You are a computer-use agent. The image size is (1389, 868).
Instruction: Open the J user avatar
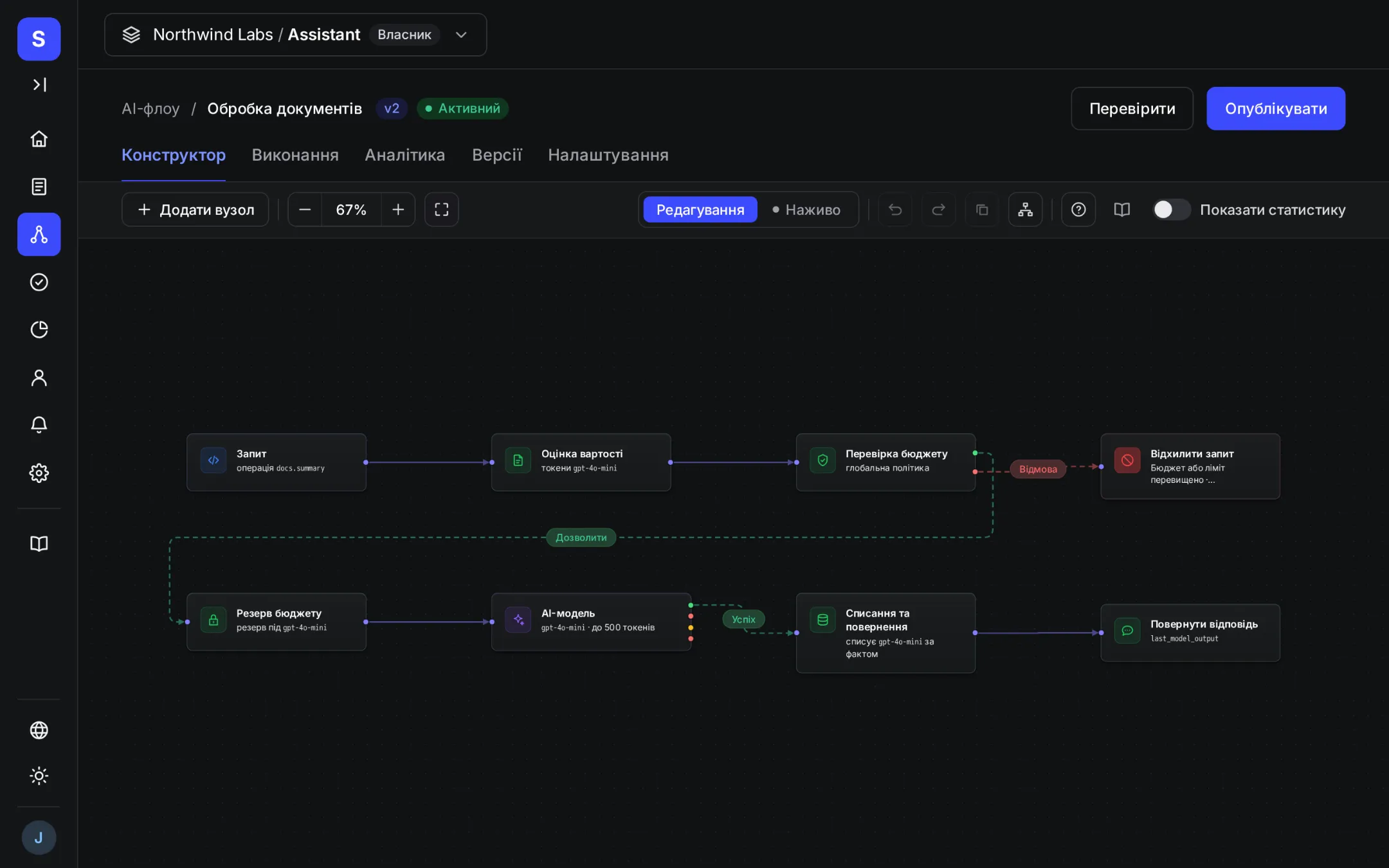[39, 837]
